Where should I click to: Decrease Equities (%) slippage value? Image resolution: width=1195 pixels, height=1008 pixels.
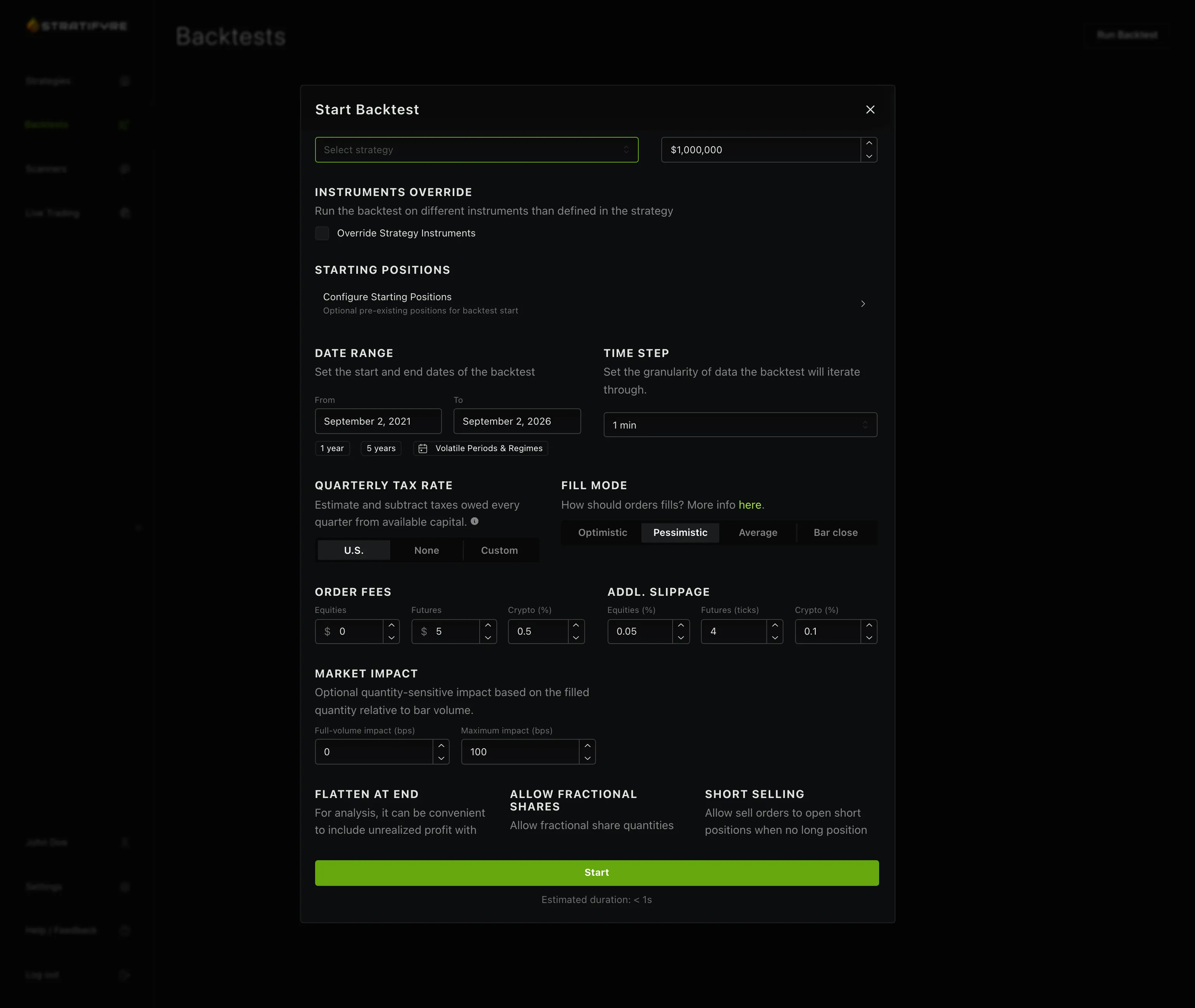point(681,638)
